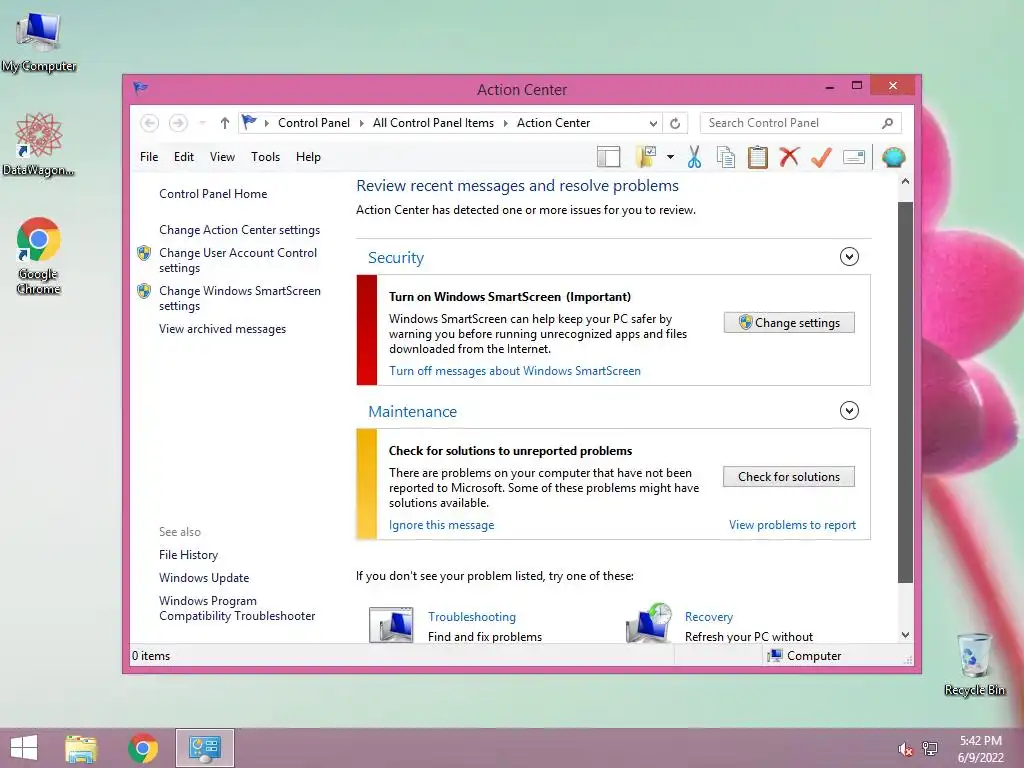Collapse the Maintenance section chevron

click(x=849, y=411)
